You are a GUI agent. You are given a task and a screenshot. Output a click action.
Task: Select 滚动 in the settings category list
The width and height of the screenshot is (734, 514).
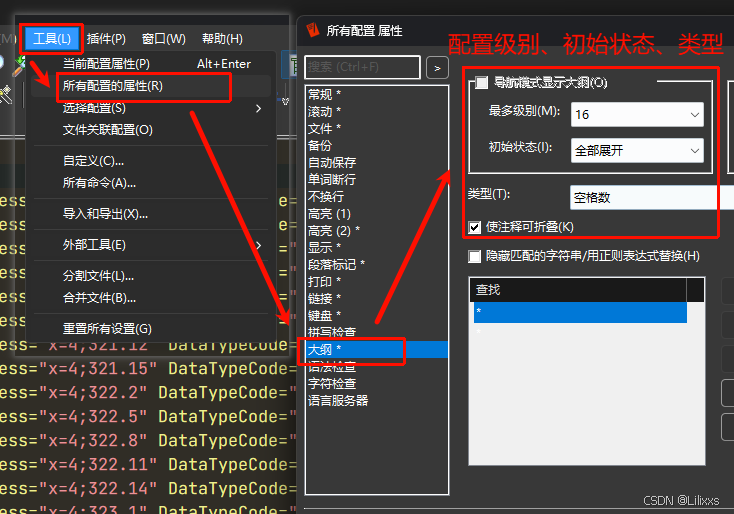[376, 111]
